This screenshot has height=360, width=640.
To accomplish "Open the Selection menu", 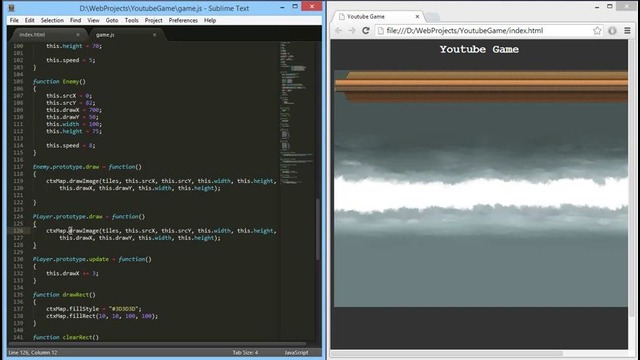I will pos(52,20).
